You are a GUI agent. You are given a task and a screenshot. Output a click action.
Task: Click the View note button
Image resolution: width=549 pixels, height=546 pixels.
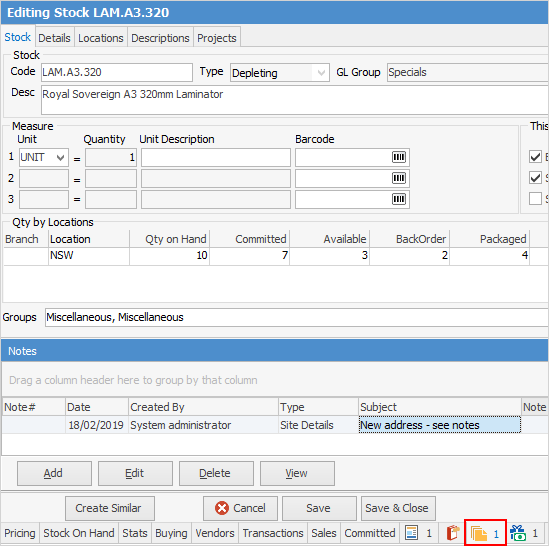297,474
